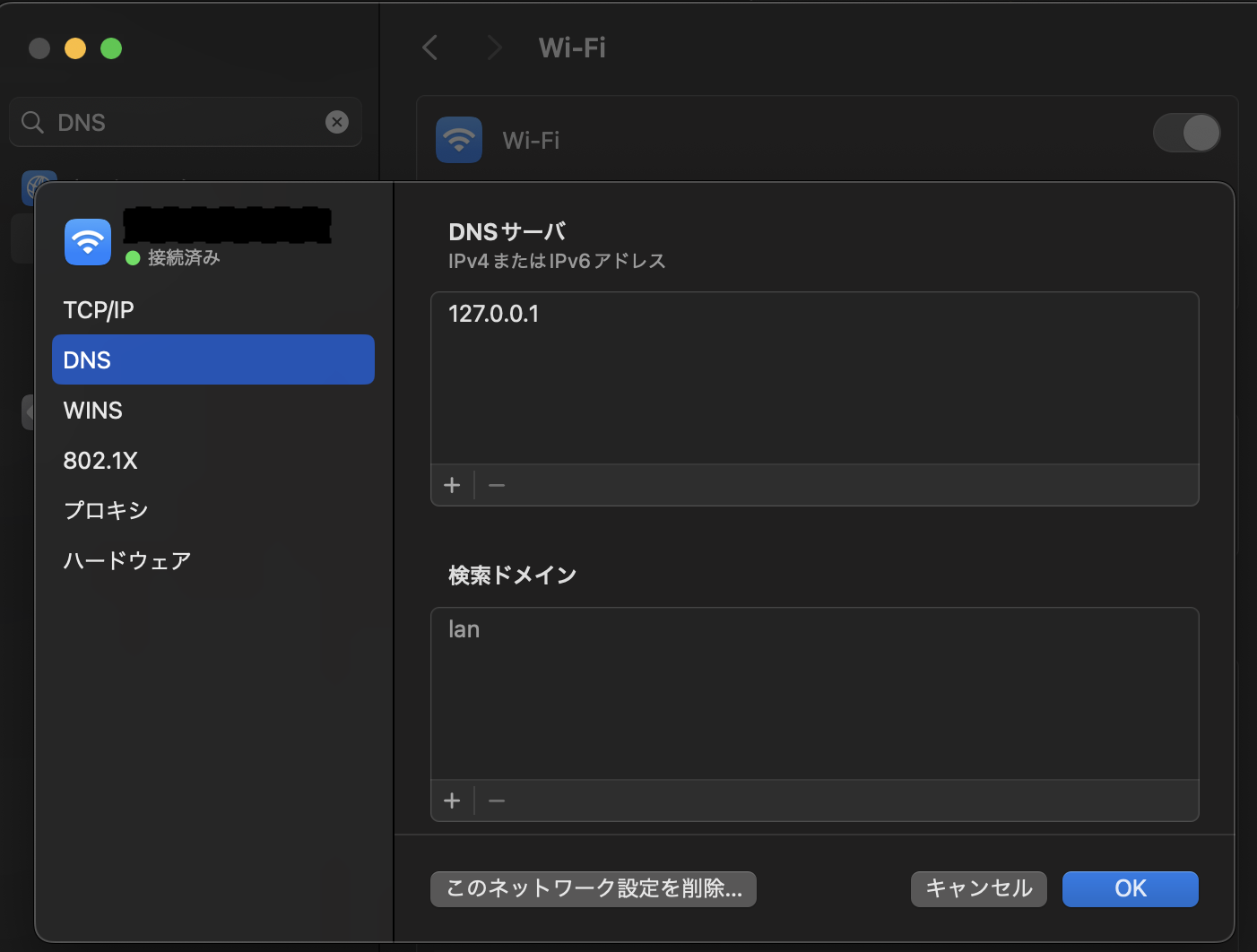Image resolution: width=1257 pixels, height=952 pixels.
Task: Open the ハードウェア settings pane
Action: pyautogui.click(x=126, y=560)
